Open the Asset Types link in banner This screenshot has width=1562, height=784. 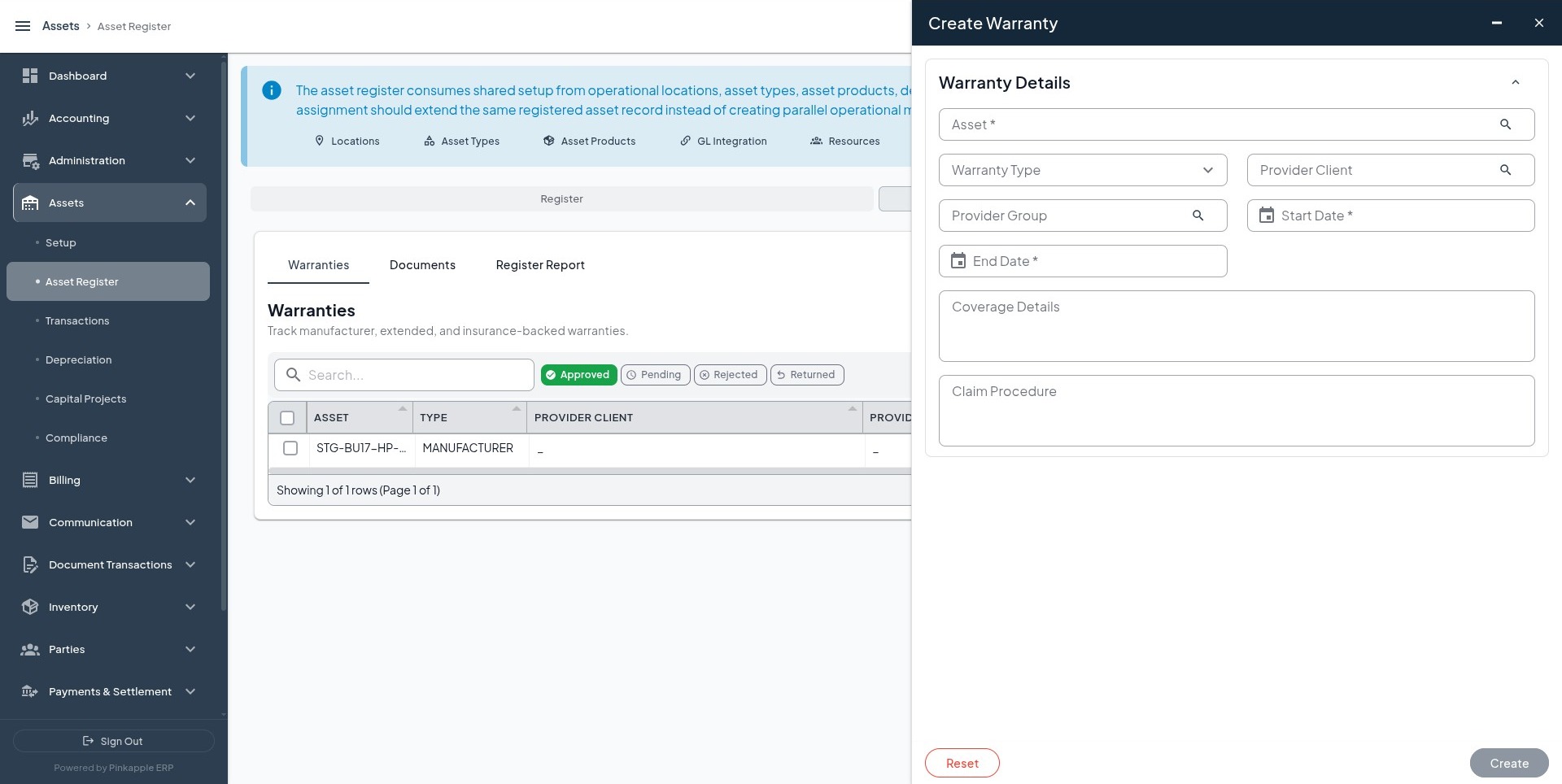pyautogui.click(x=462, y=141)
